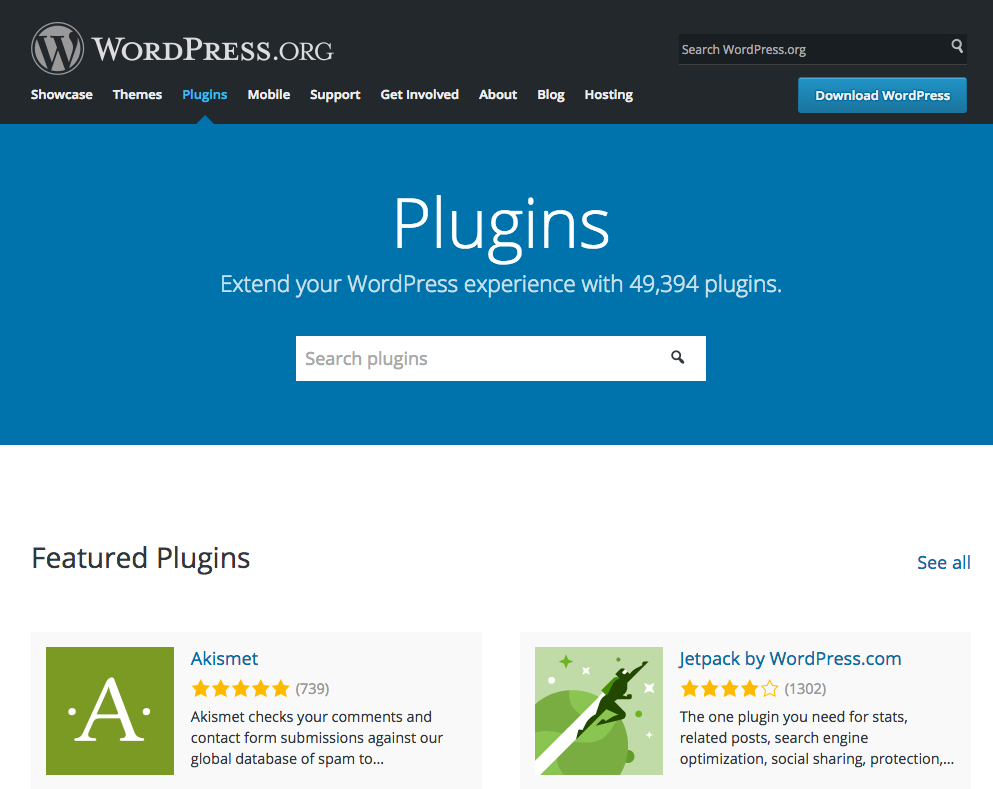This screenshot has width=993, height=789.
Task: Click the Jetpack description text
Action: pyautogui.click(x=817, y=738)
